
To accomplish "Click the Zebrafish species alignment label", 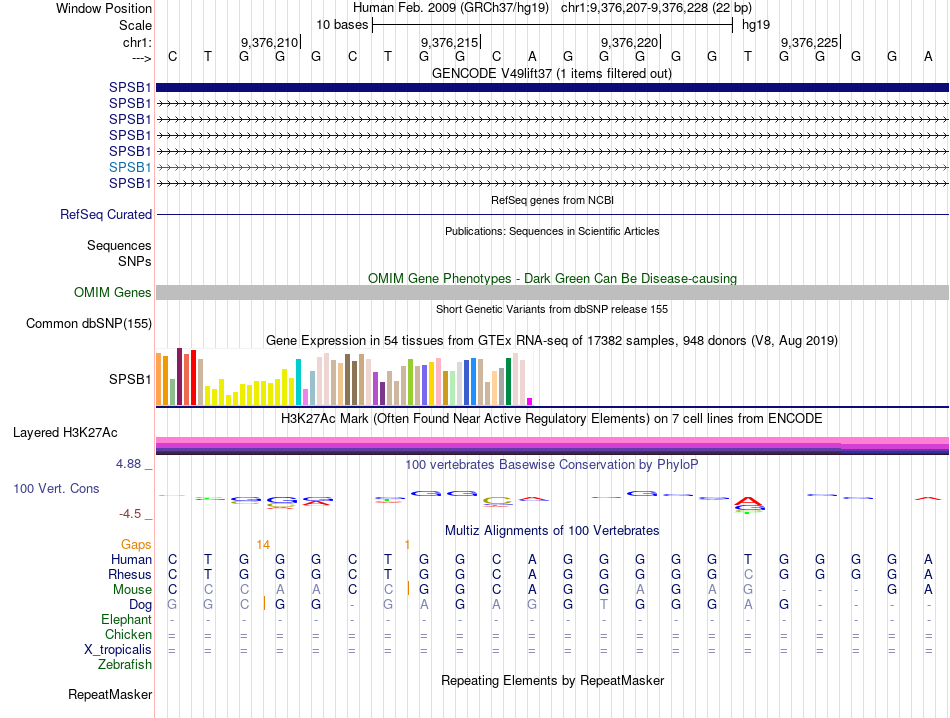I will [125, 664].
